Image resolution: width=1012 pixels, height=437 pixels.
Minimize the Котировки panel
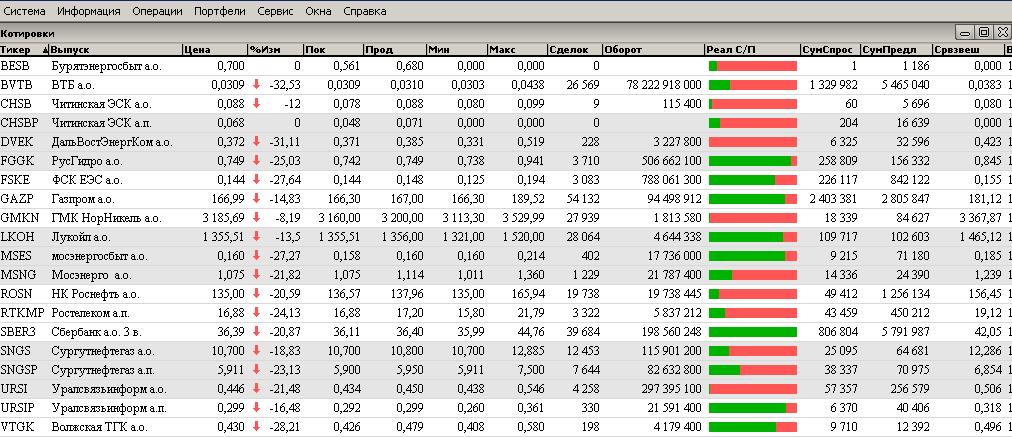(x=966, y=32)
